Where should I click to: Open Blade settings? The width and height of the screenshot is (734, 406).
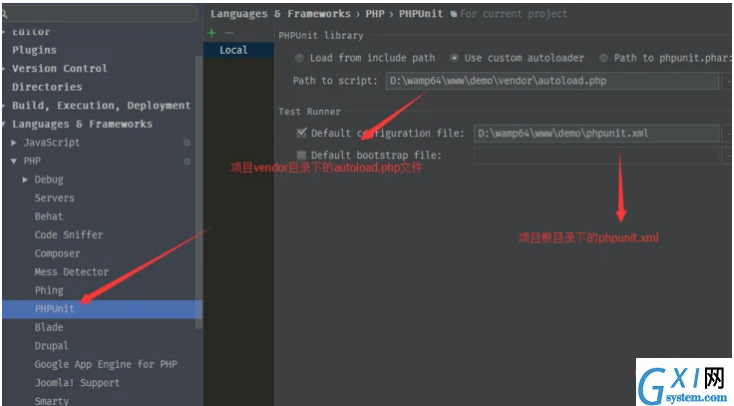click(x=49, y=327)
